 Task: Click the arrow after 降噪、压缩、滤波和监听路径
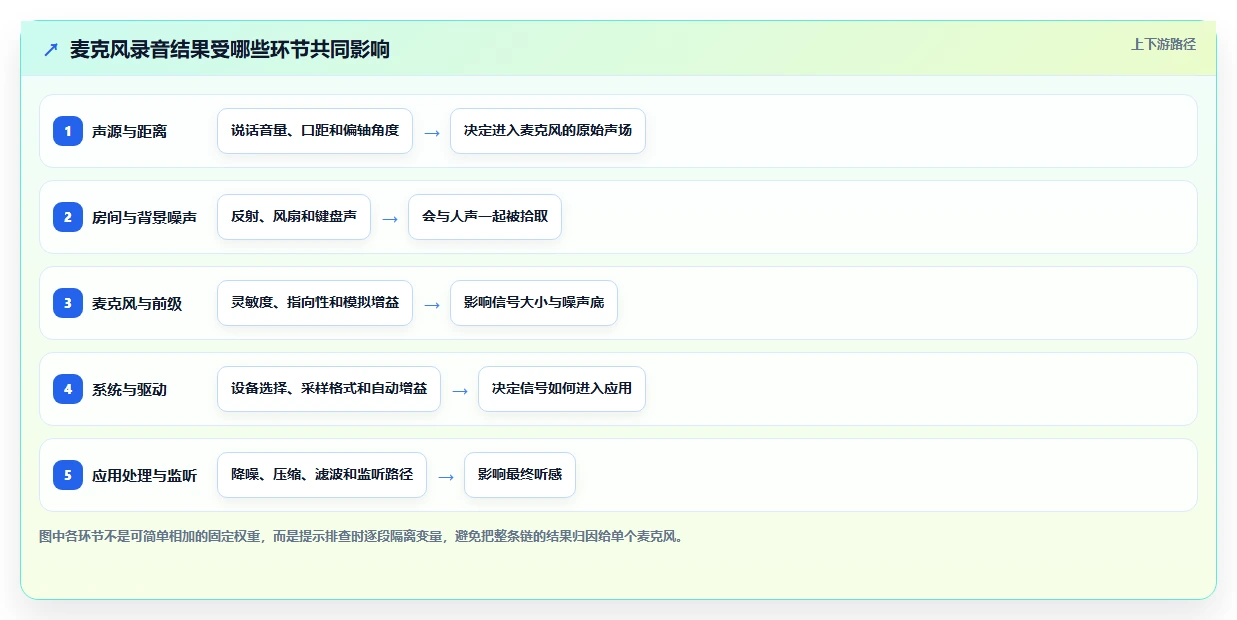point(446,476)
